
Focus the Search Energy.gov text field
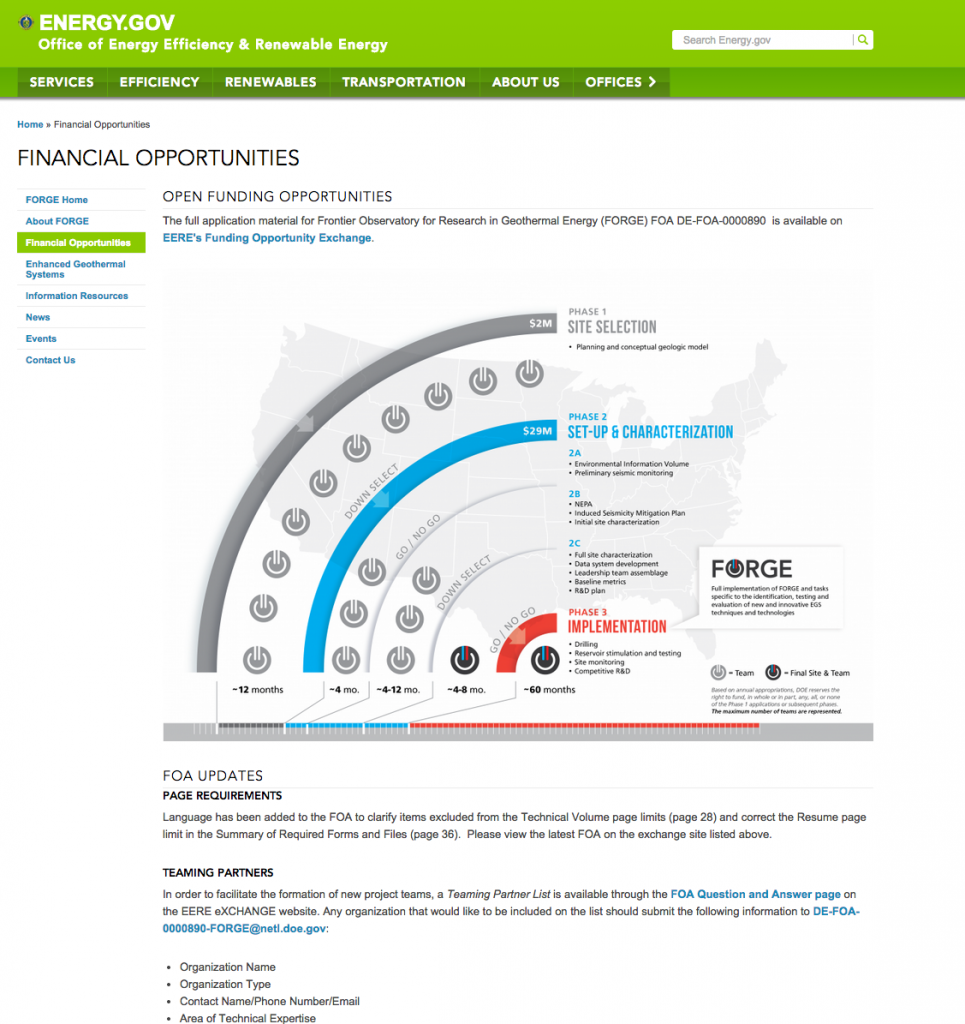tap(763, 40)
